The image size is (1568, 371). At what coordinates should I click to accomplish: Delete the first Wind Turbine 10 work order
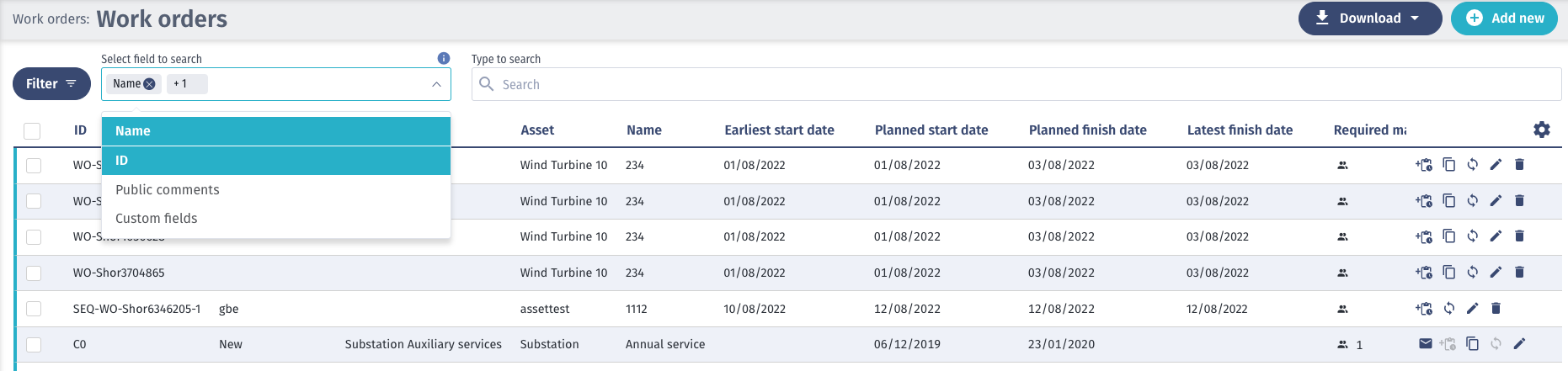(1519, 165)
